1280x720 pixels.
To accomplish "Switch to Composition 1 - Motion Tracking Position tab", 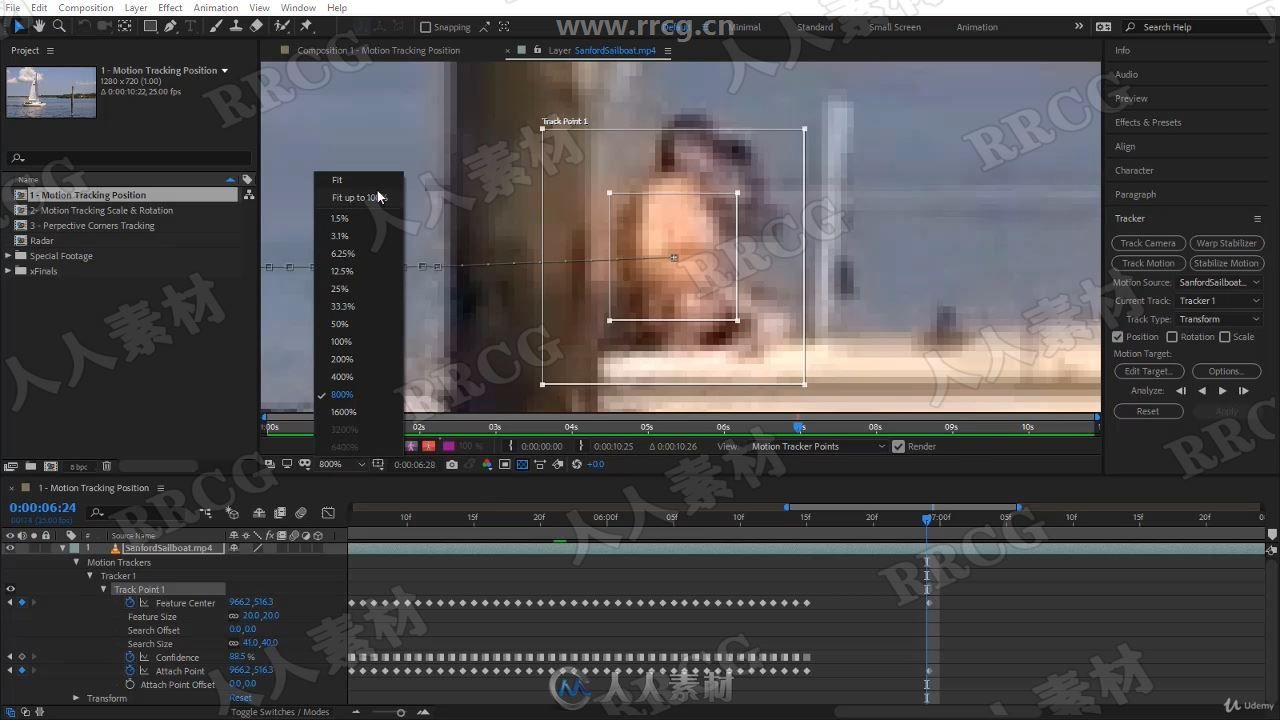I will click(379, 50).
